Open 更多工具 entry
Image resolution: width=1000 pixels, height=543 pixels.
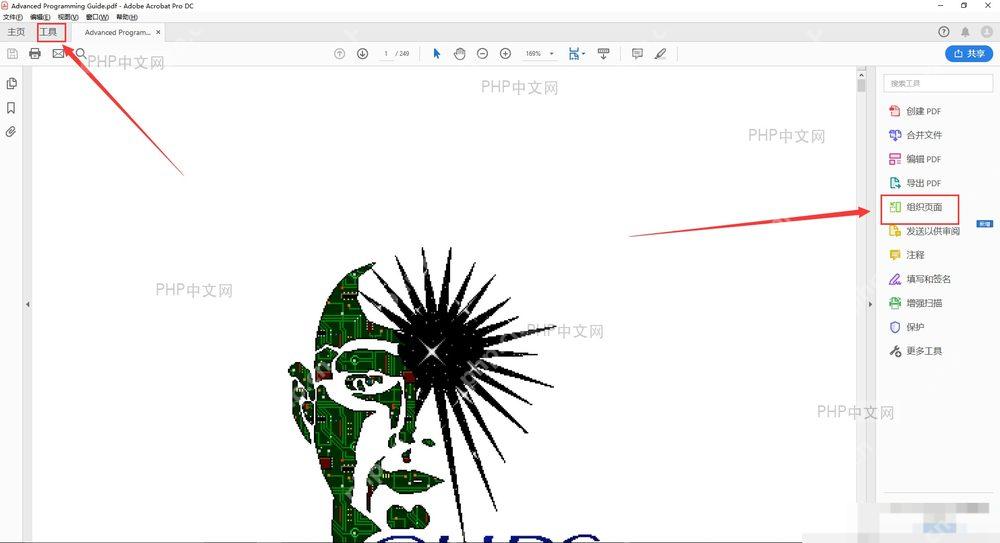pos(915,351)
